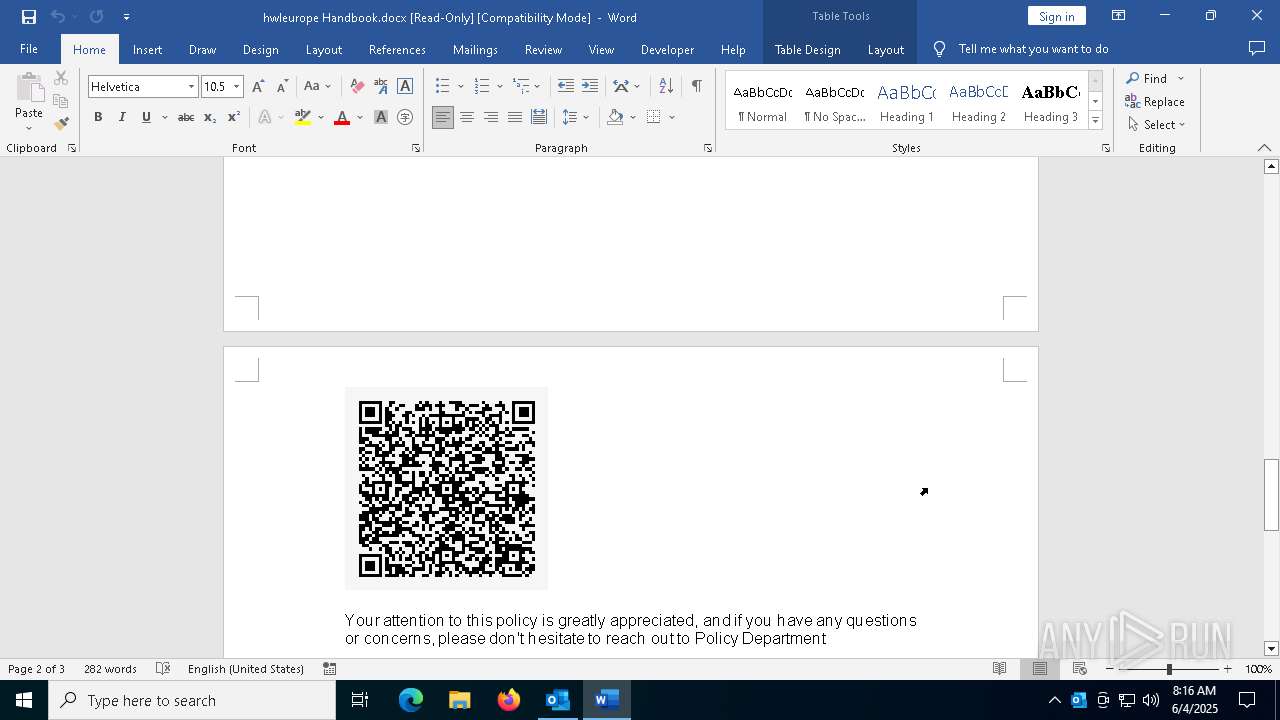Toggle distributed paragraph alignment
1280x720 pixels.
click(x=539, y=117)
